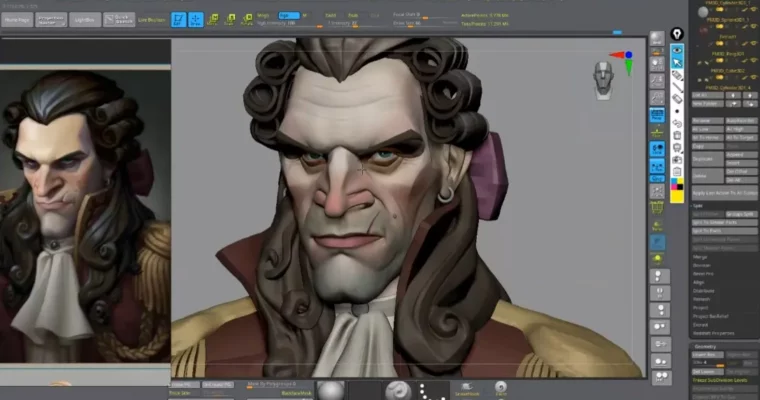Screen dimensions: 760x400
Task: Expand the Merge section
Action: (x=700, y=256)
